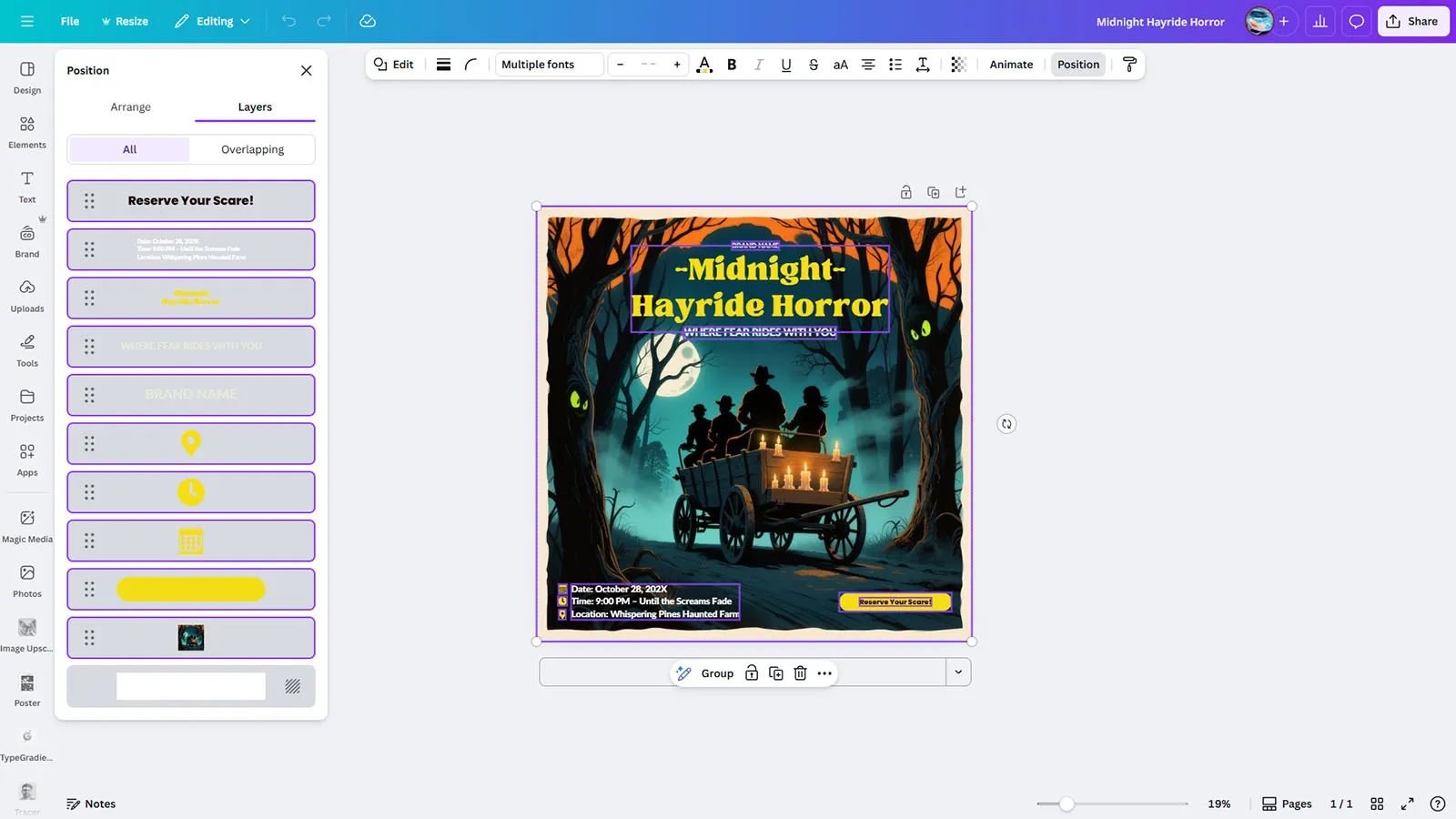Click the delete trash icon in floating toolbar

800,673
